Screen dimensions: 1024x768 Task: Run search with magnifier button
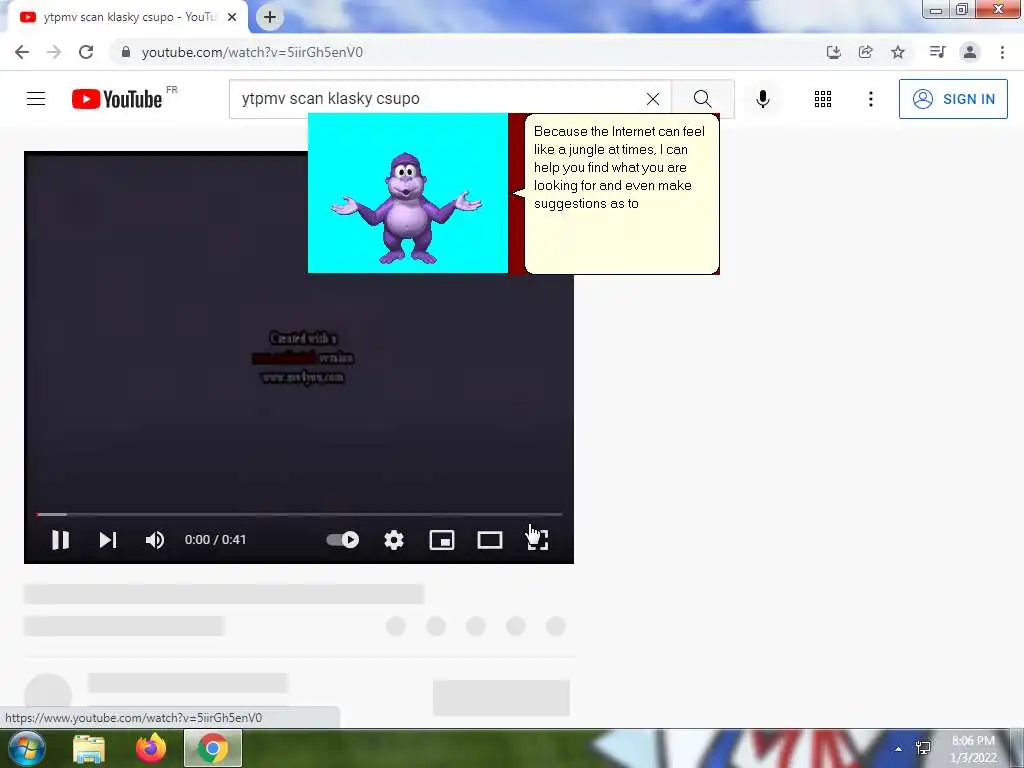coord(703,99)
